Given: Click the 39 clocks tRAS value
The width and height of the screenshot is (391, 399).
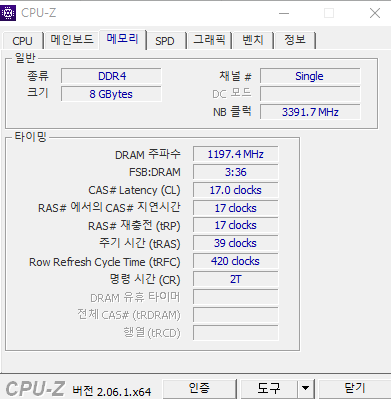Looking at the screenshot, I should 236,243.
